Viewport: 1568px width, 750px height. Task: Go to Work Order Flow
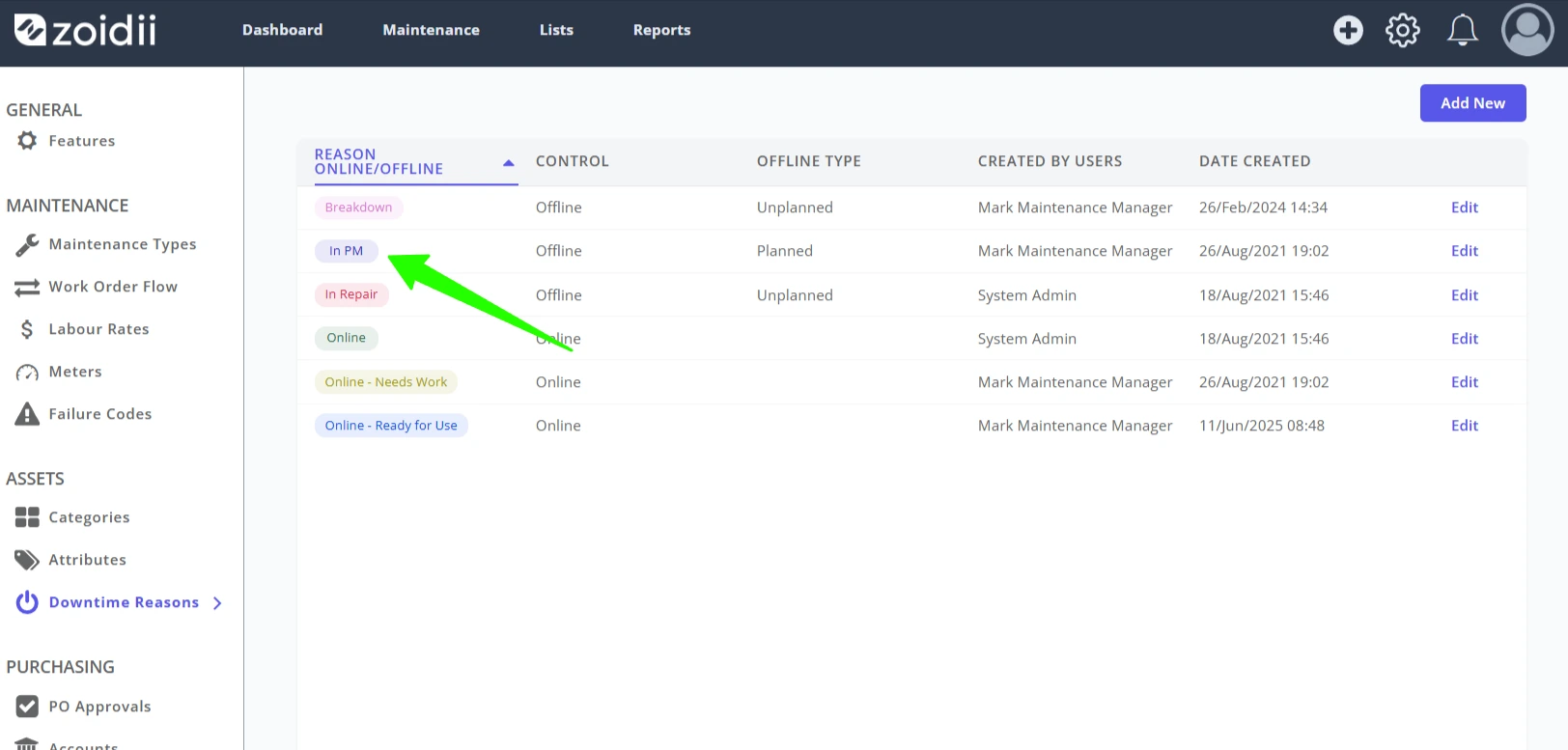(113, 287)
